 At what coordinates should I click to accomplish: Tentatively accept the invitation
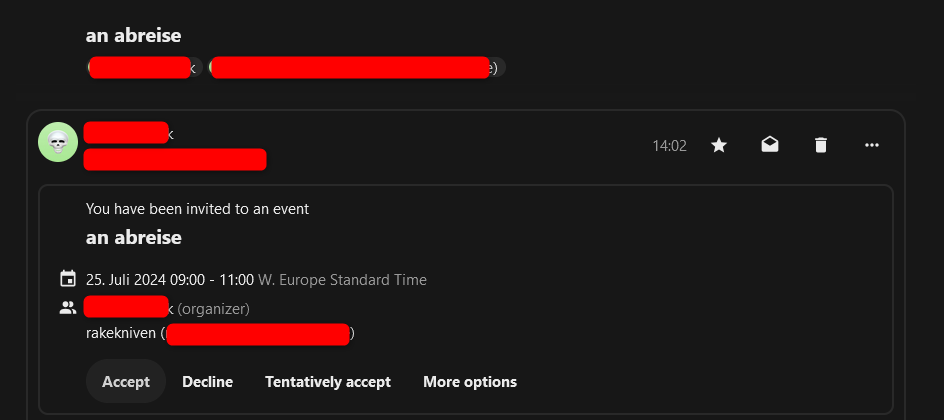point(328,381)
